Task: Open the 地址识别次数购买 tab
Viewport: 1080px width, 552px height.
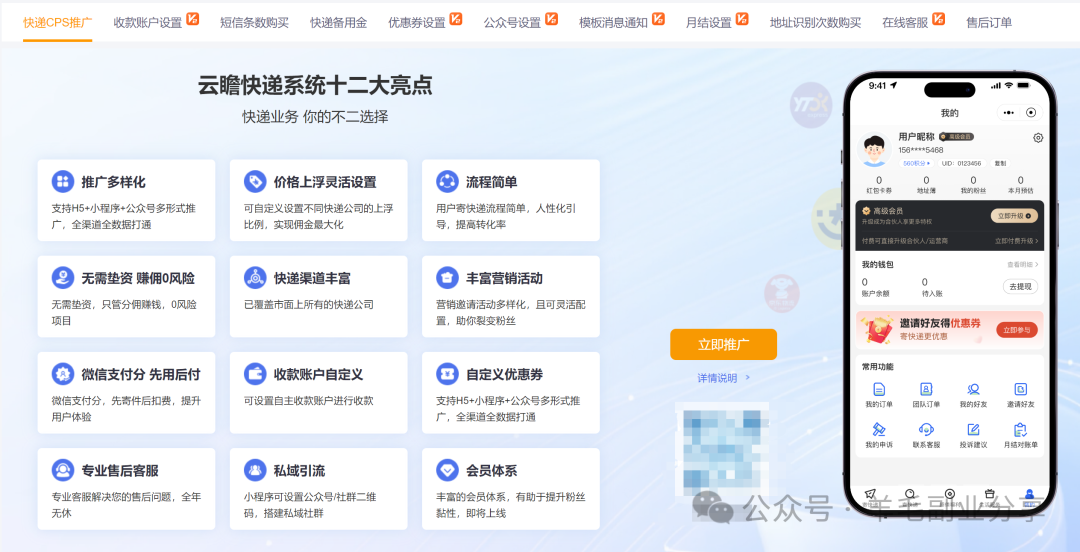Action: pos(816,23)
